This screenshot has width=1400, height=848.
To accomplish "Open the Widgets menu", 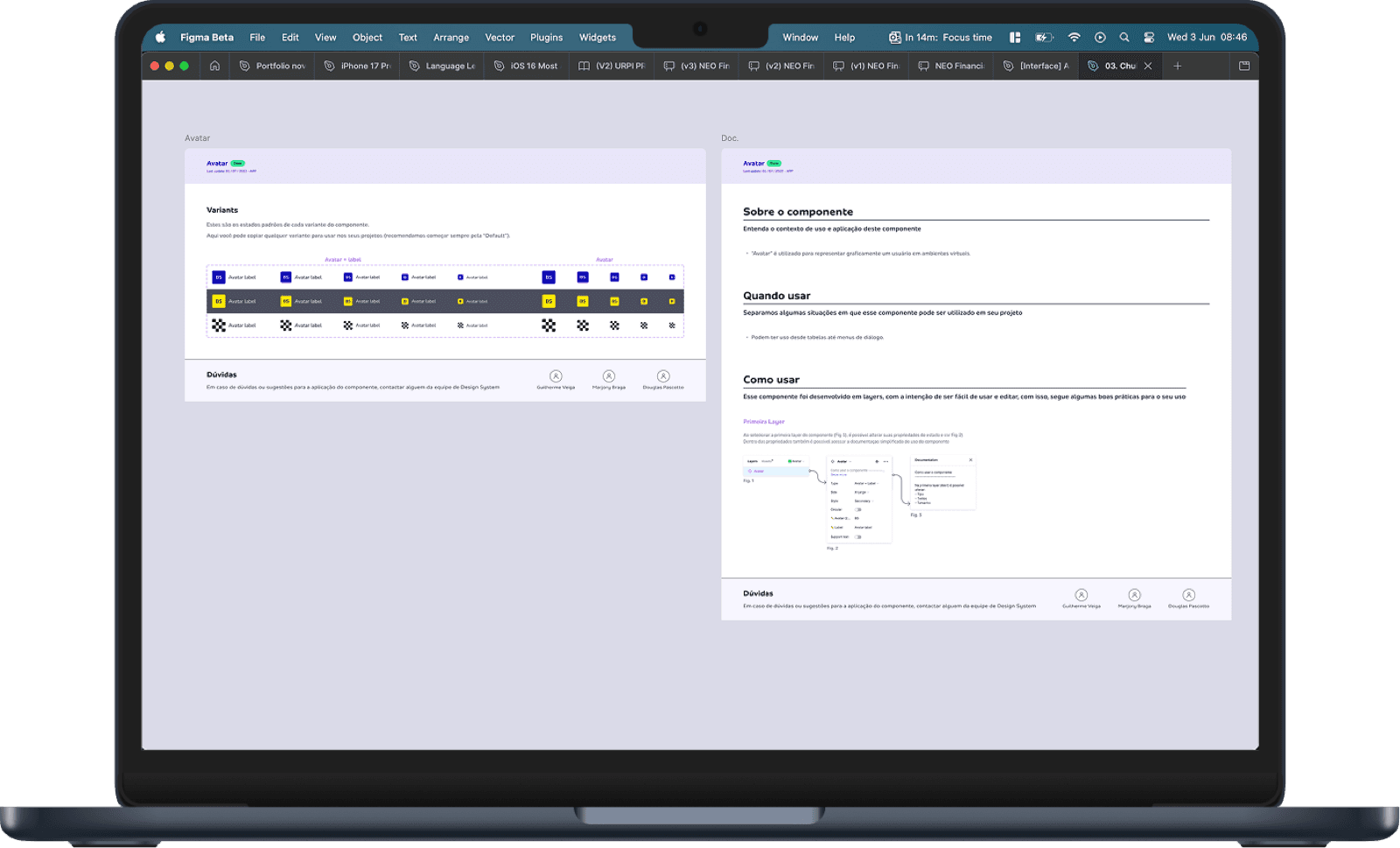I will click(x=598, y=38).
